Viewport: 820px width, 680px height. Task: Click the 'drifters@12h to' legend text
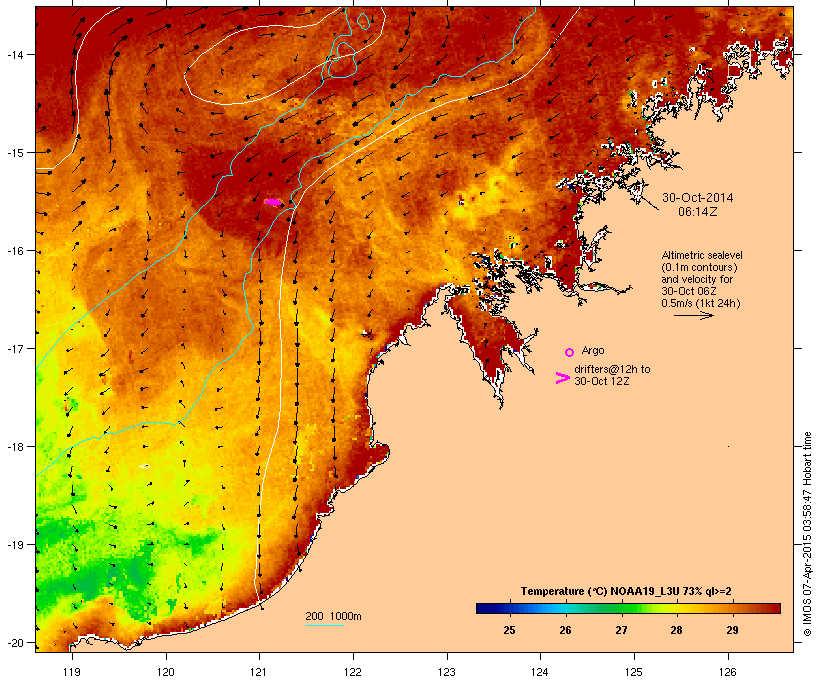612,369
